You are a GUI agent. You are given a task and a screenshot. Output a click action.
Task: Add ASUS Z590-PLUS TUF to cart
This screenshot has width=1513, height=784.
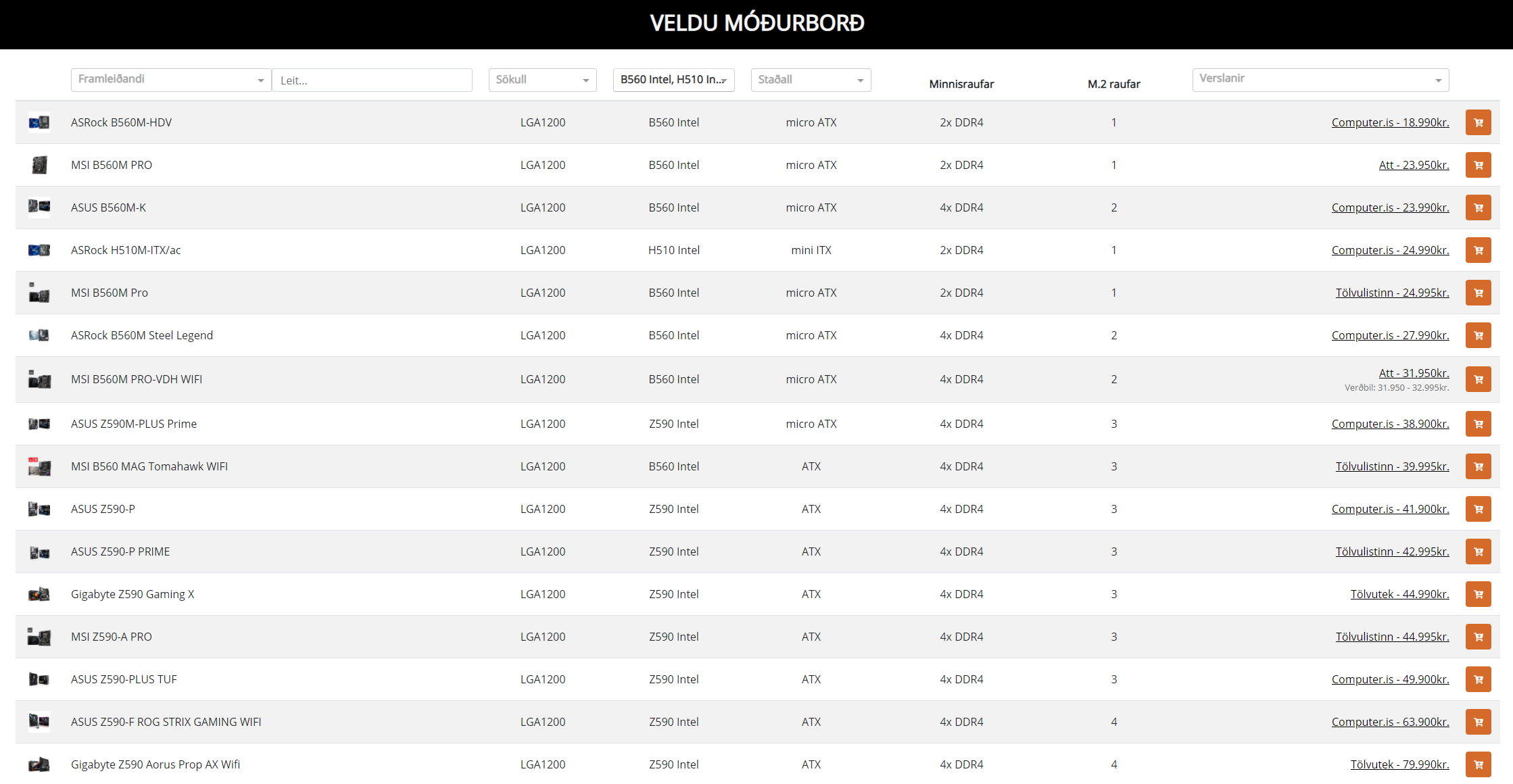[x=1478, y=679]
